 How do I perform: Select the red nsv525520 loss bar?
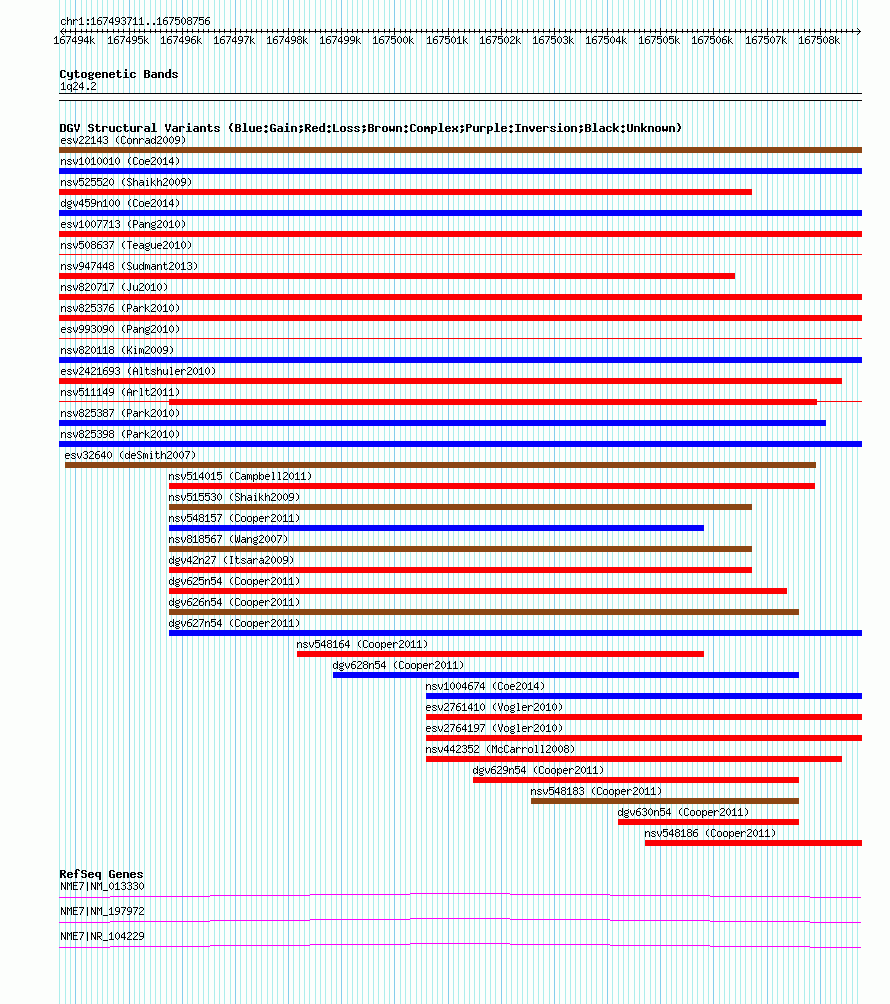pyautogui.click(x=405, y=192)
